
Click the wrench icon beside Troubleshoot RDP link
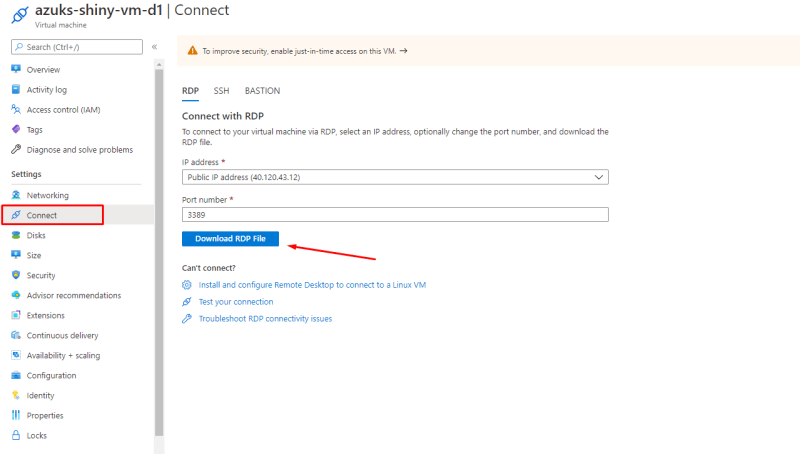(187, 318)
